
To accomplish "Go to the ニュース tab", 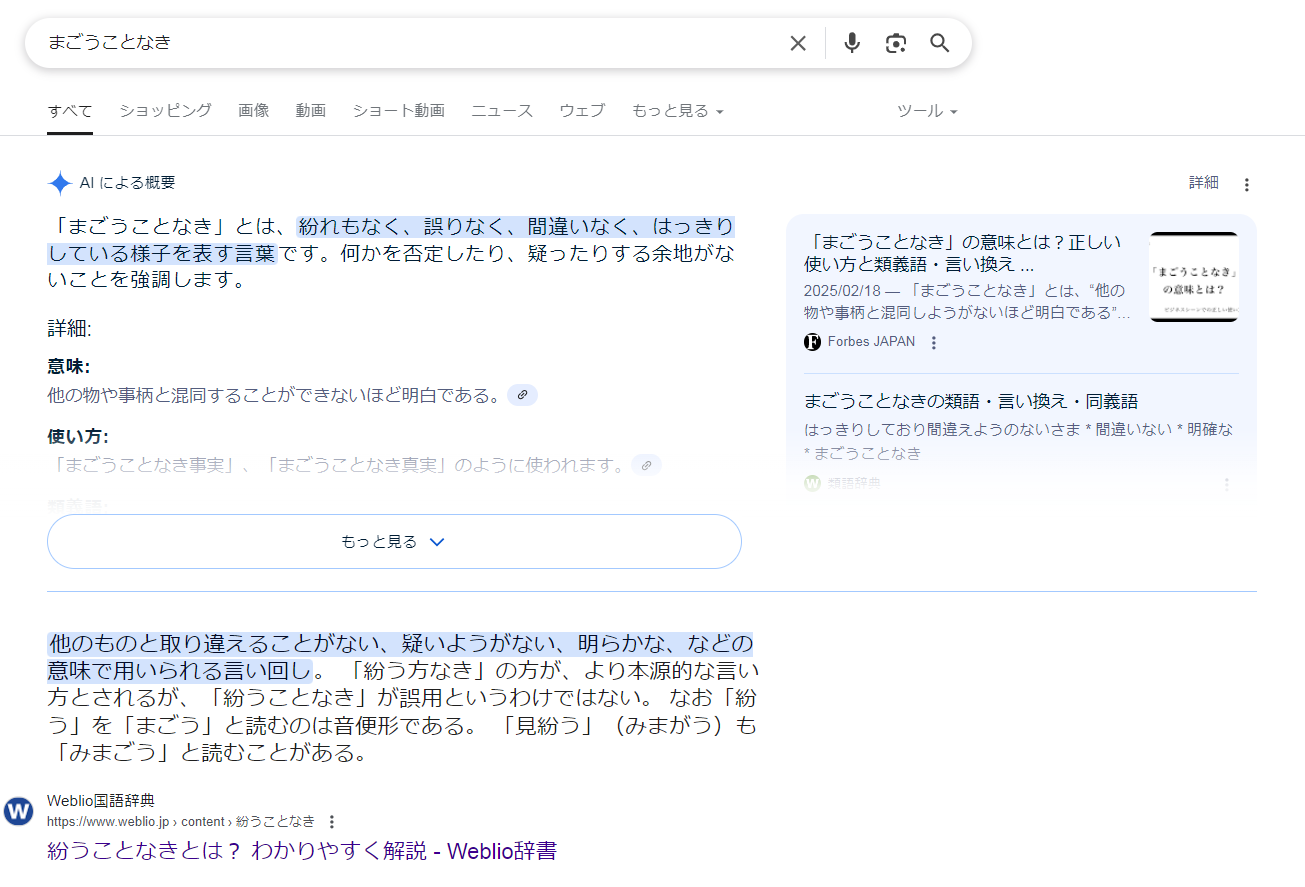I will coord(502,111).
